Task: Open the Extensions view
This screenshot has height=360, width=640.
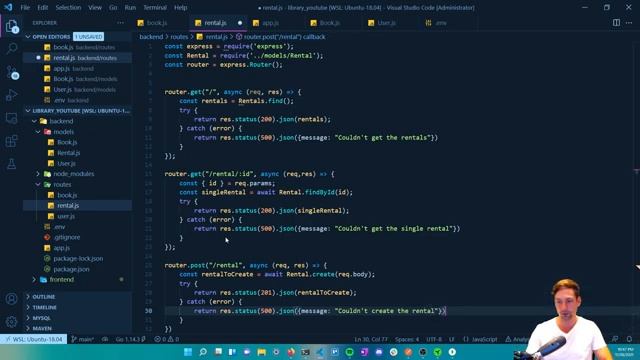Action: (12, 141)
